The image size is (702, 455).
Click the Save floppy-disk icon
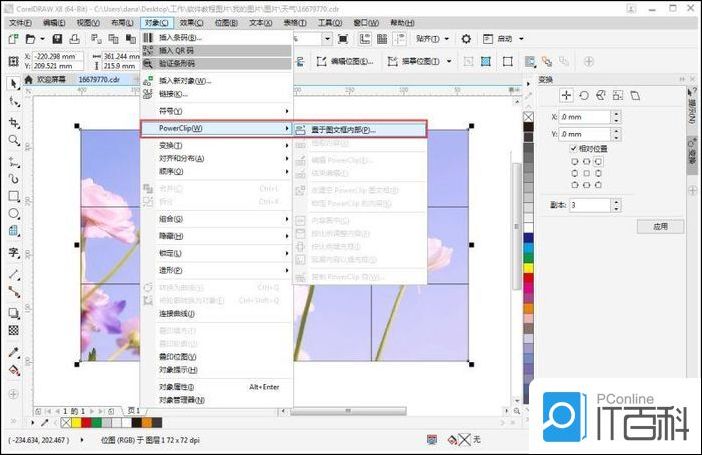pos(57,39)
